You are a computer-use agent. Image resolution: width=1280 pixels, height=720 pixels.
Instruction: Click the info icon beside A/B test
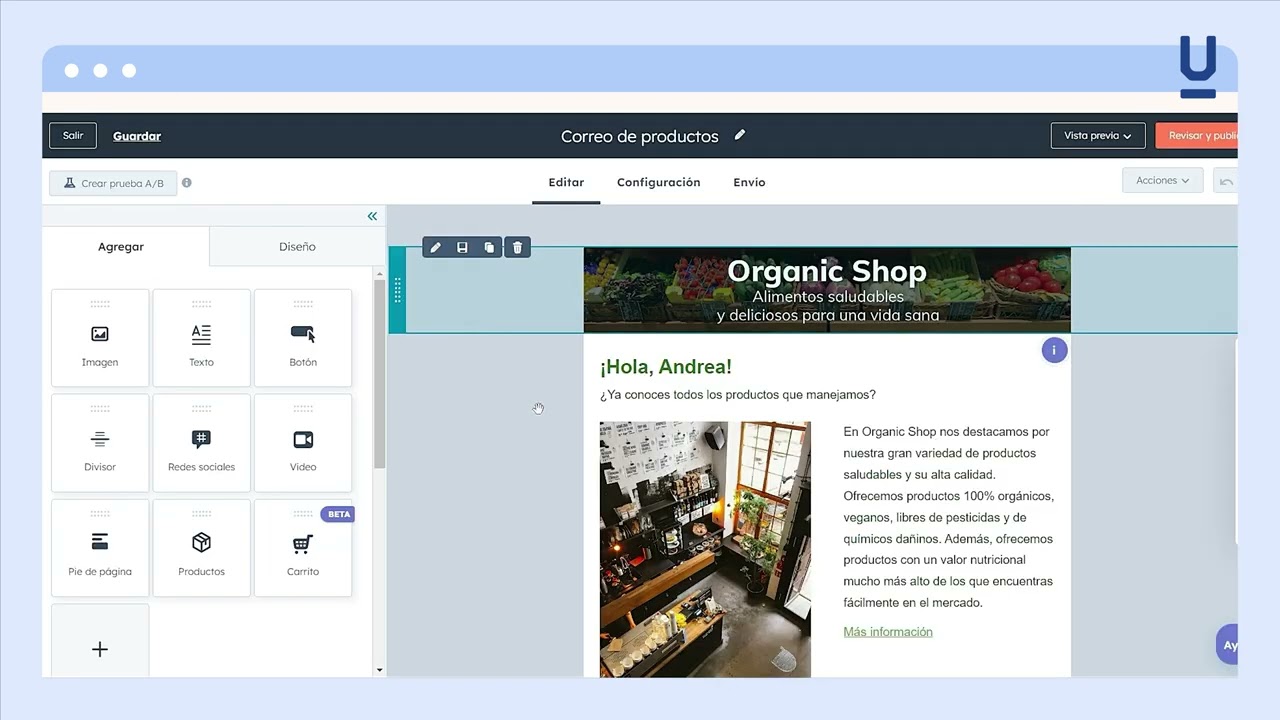tap(187, 183)
